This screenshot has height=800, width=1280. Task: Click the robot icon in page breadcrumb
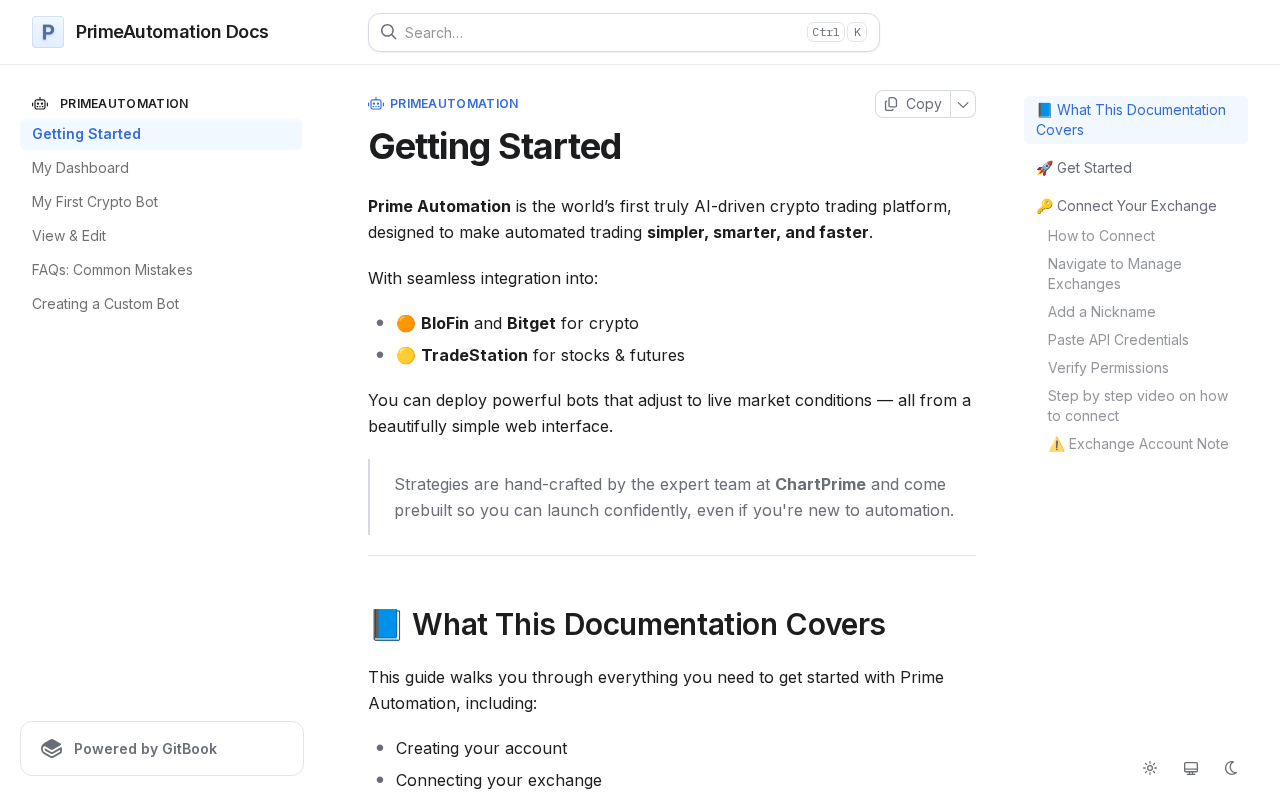click(376, 104)
